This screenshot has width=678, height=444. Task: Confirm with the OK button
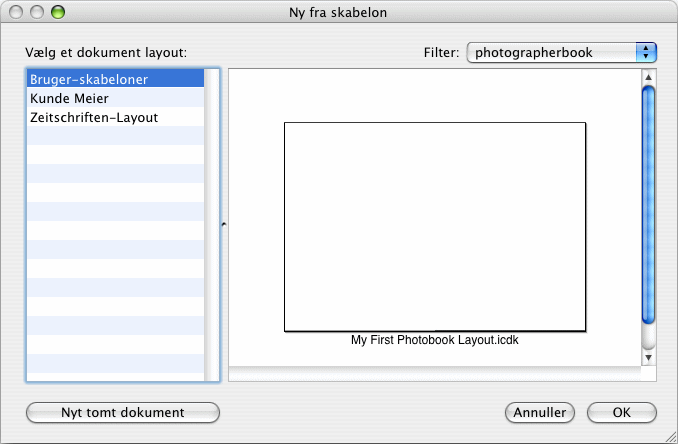[622, 412]
